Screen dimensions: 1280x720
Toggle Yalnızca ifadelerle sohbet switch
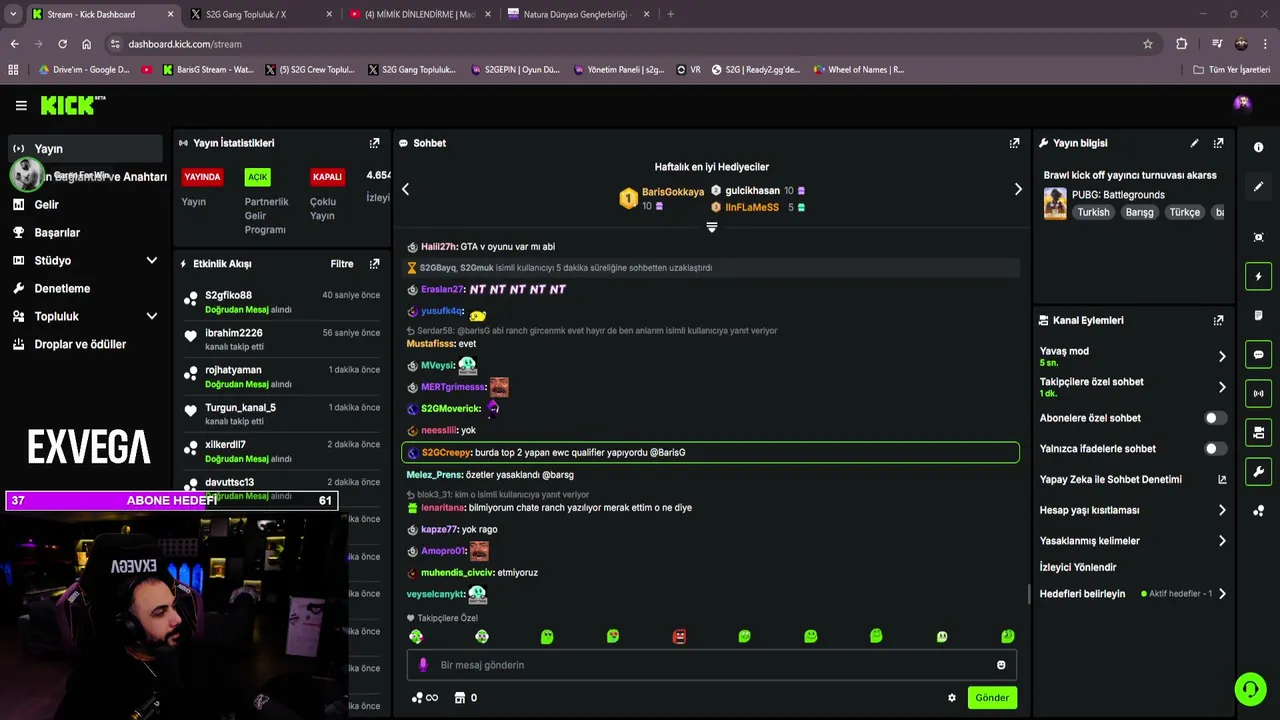click(x=1215, y=449)
